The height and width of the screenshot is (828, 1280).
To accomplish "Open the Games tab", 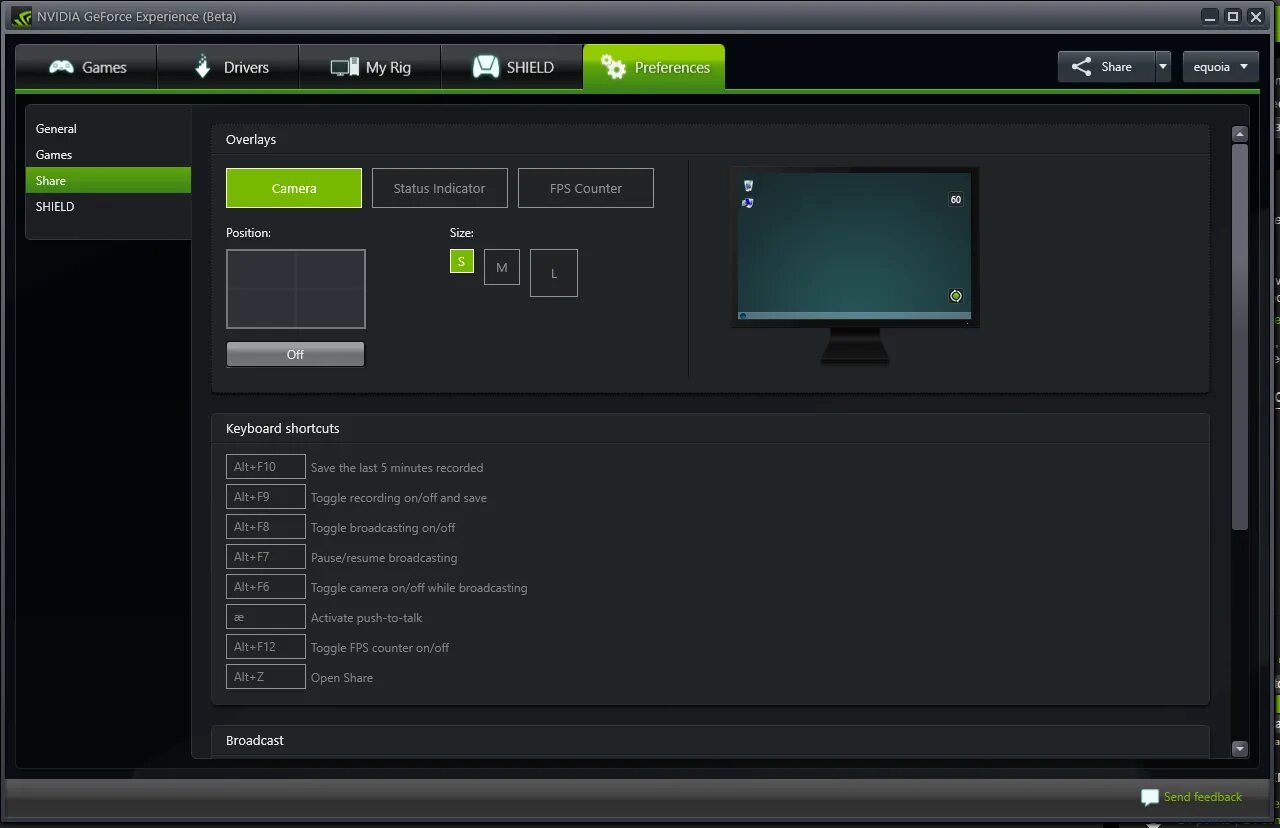I will coord(86,67).
